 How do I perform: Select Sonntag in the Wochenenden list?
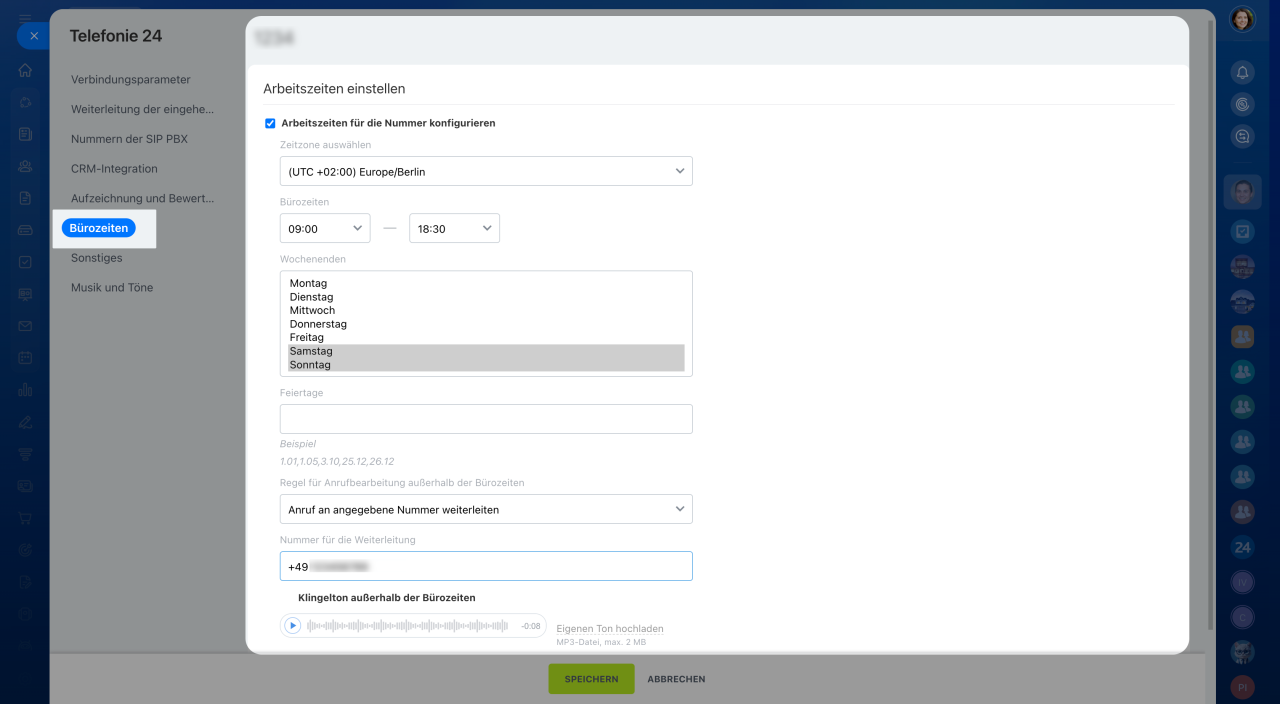point(486,365)
